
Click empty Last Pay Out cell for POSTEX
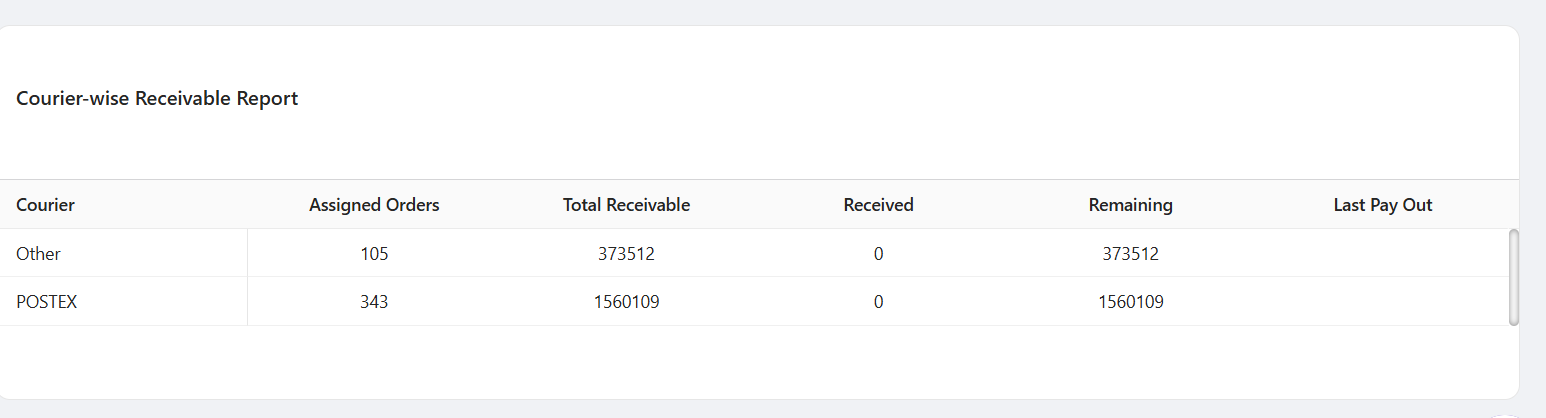pyautogui.click(x=1382, y=302)
